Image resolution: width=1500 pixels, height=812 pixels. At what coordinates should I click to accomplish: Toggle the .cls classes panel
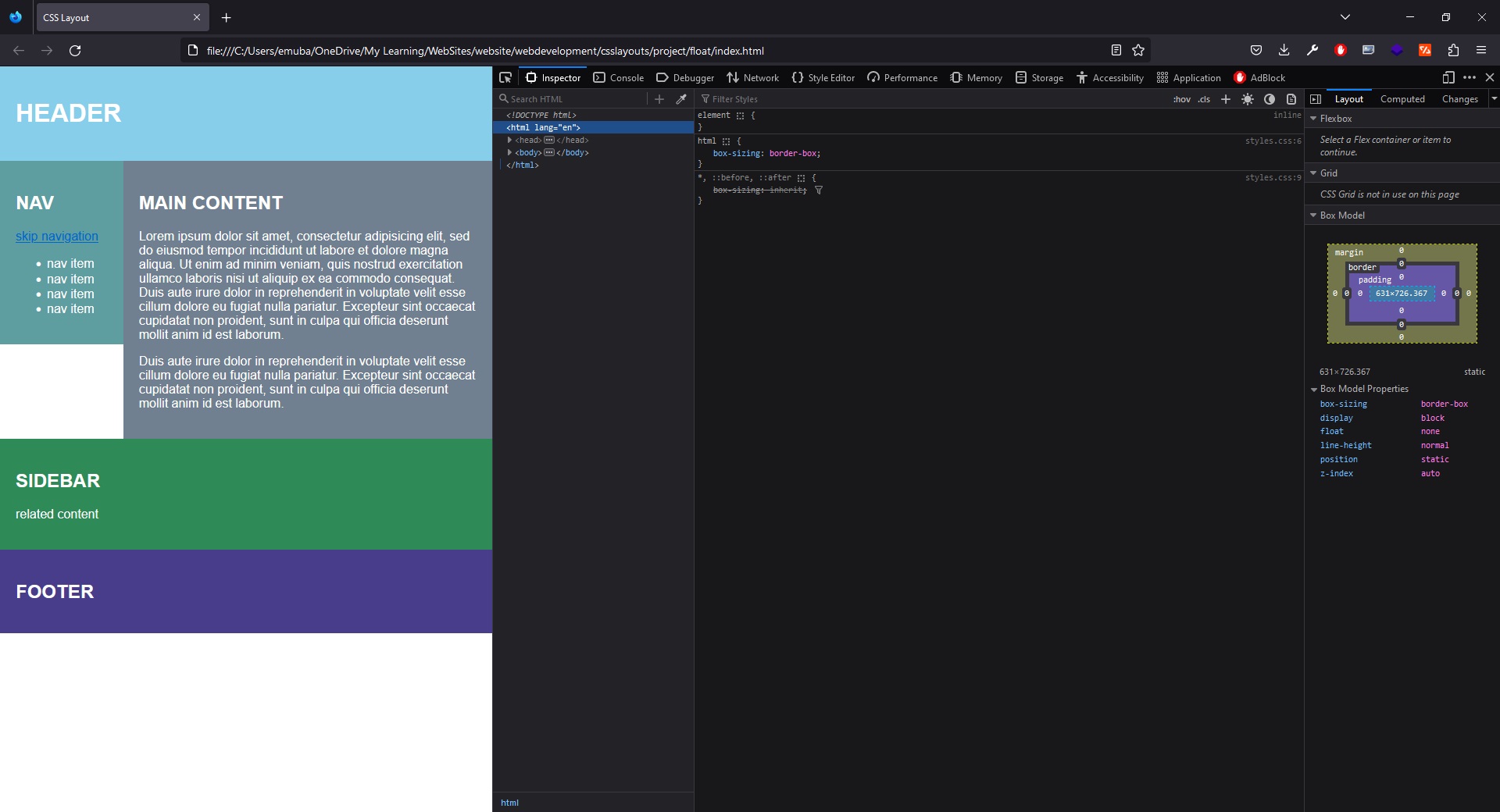click(x=1204, y=99)
